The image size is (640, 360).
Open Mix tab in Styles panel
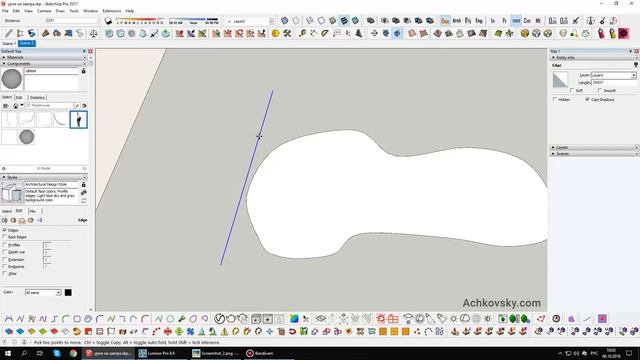(x=33, y=211)
